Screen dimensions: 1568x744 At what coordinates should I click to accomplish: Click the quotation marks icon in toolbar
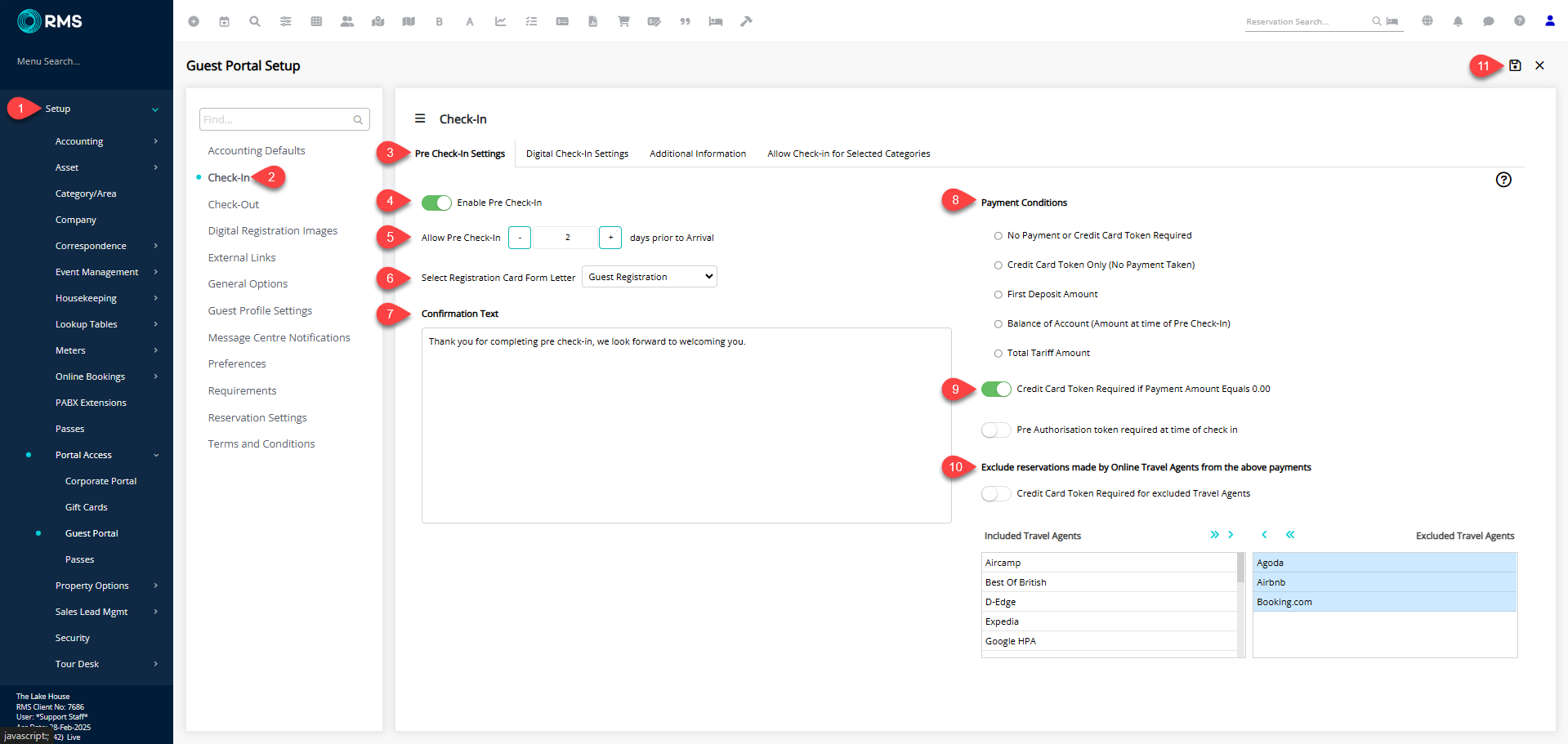(685, 21)
